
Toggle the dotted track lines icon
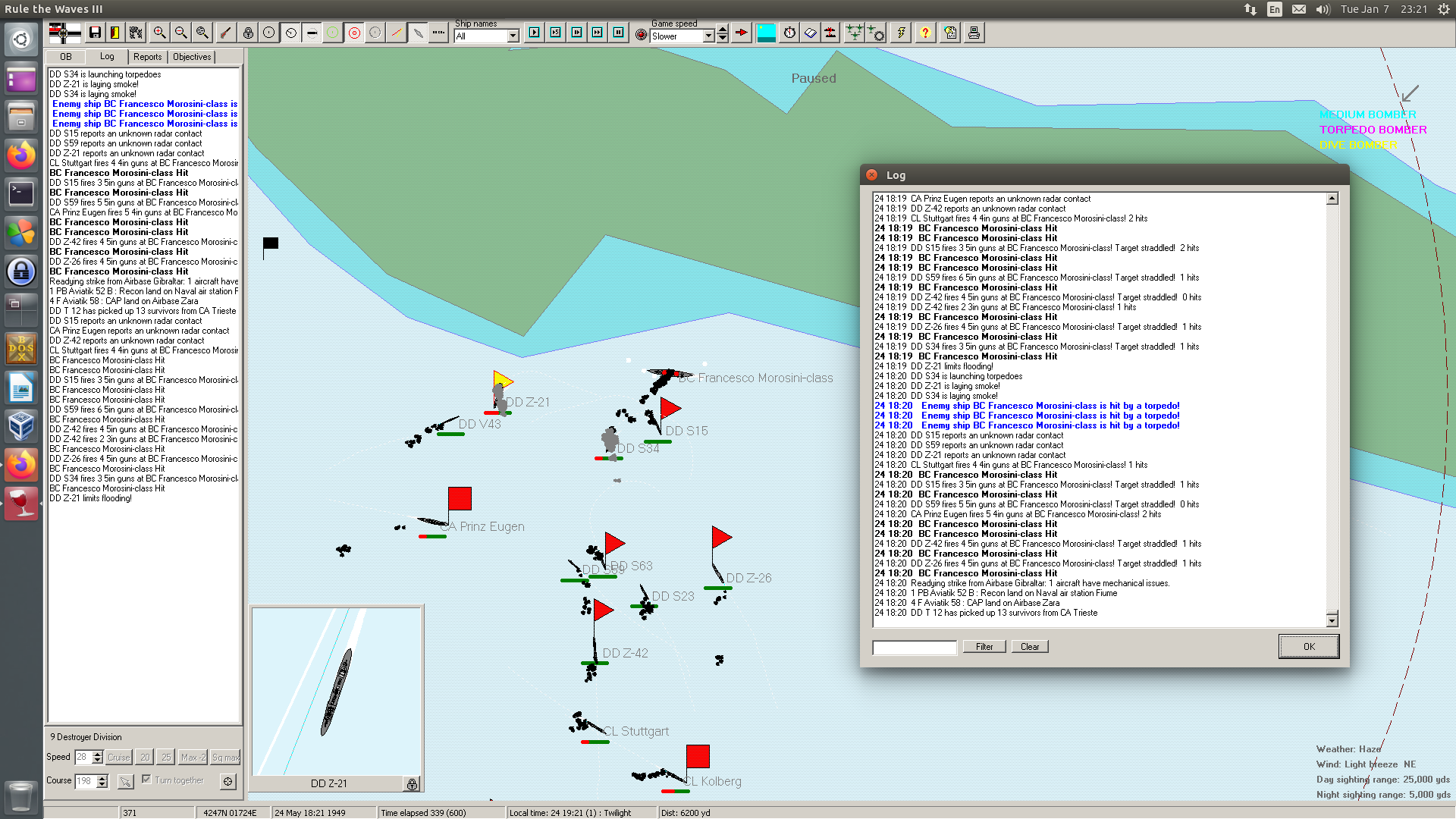(x=439, y=33)
